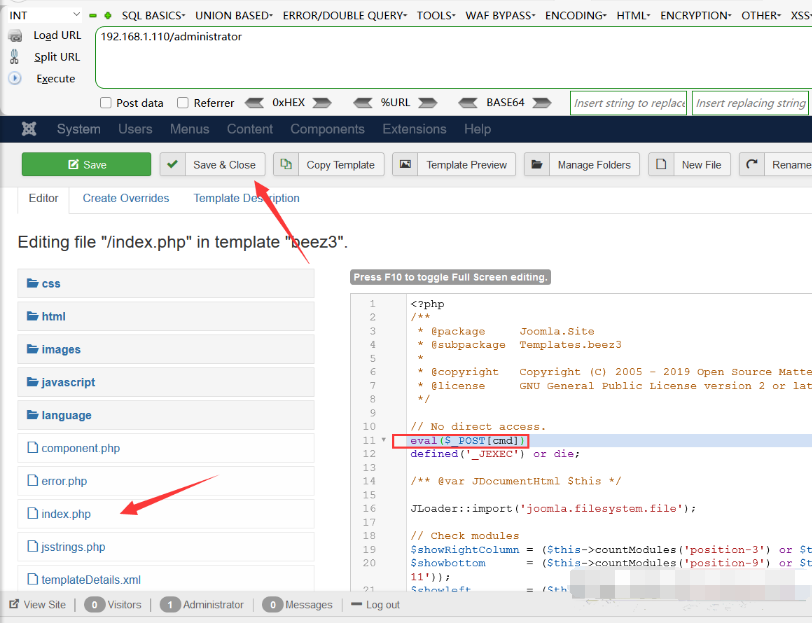Click the Insert replacing string field
The height and width of the screenshot is (623, 812).
pos(750,103)
